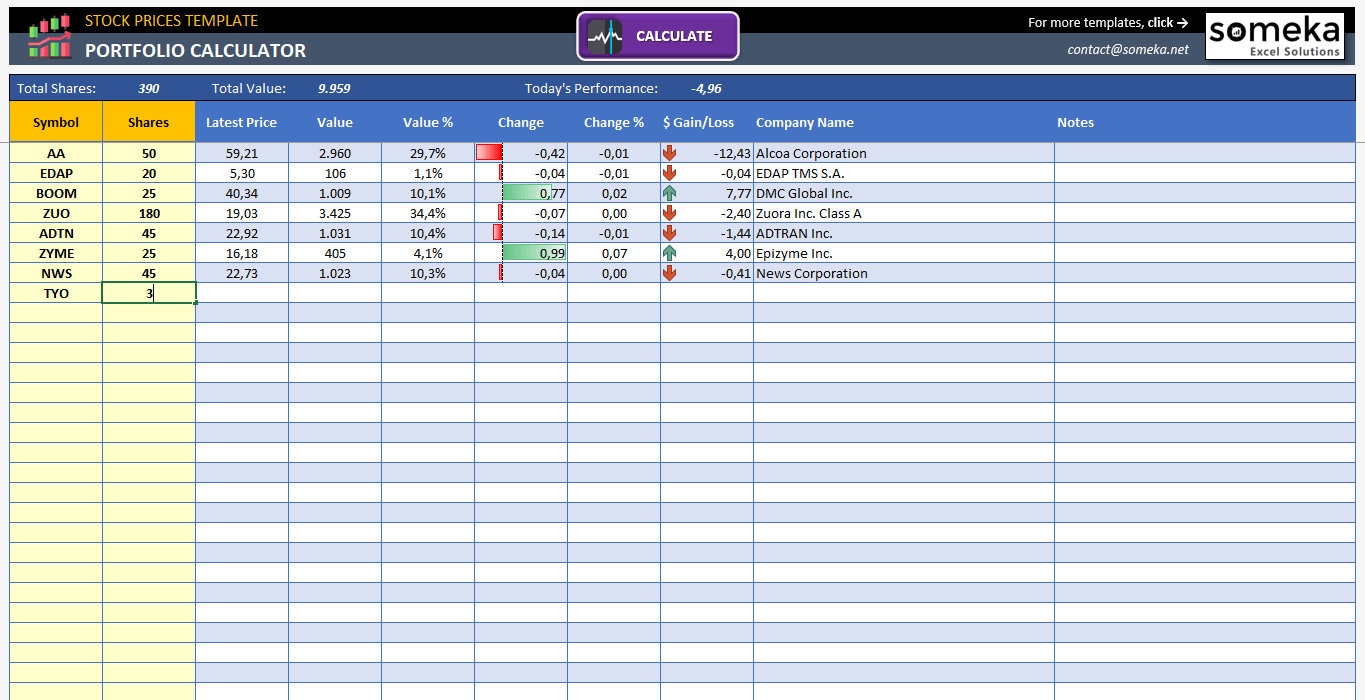Select the Total Shares value 390

(x=148, y=88)
